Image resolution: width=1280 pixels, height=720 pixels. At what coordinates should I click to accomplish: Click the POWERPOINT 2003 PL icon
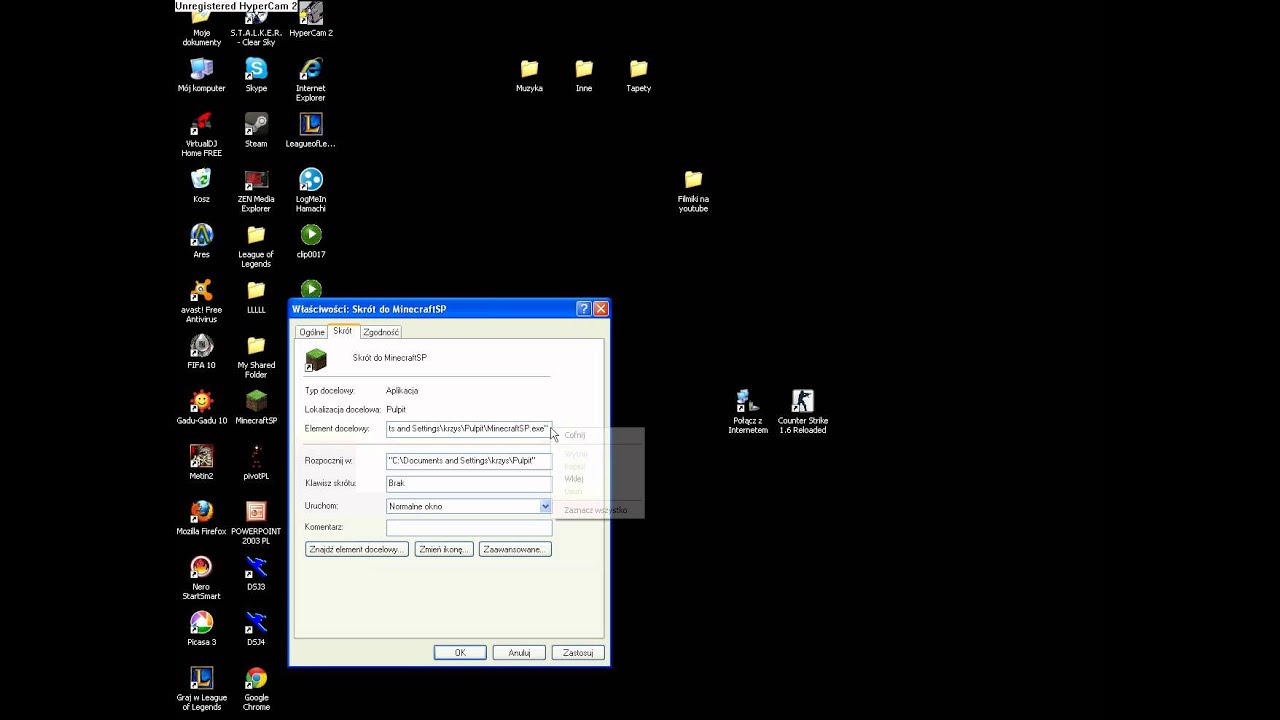click(256, 522)
